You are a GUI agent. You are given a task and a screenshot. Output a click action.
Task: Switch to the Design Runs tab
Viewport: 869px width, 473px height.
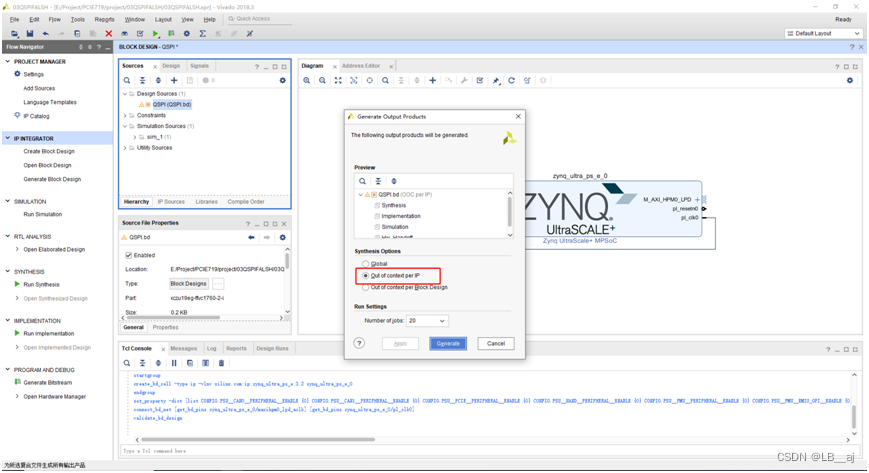pyautogui.click(x=272, y=349)
